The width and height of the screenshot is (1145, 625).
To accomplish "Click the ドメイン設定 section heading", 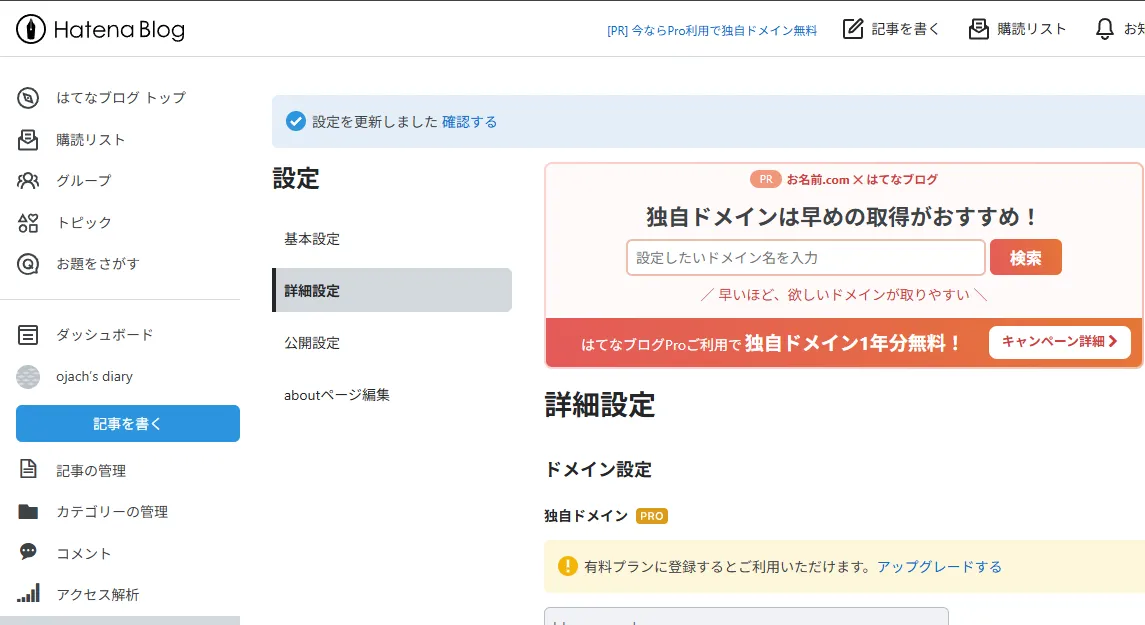I will (x=598, y=469).
